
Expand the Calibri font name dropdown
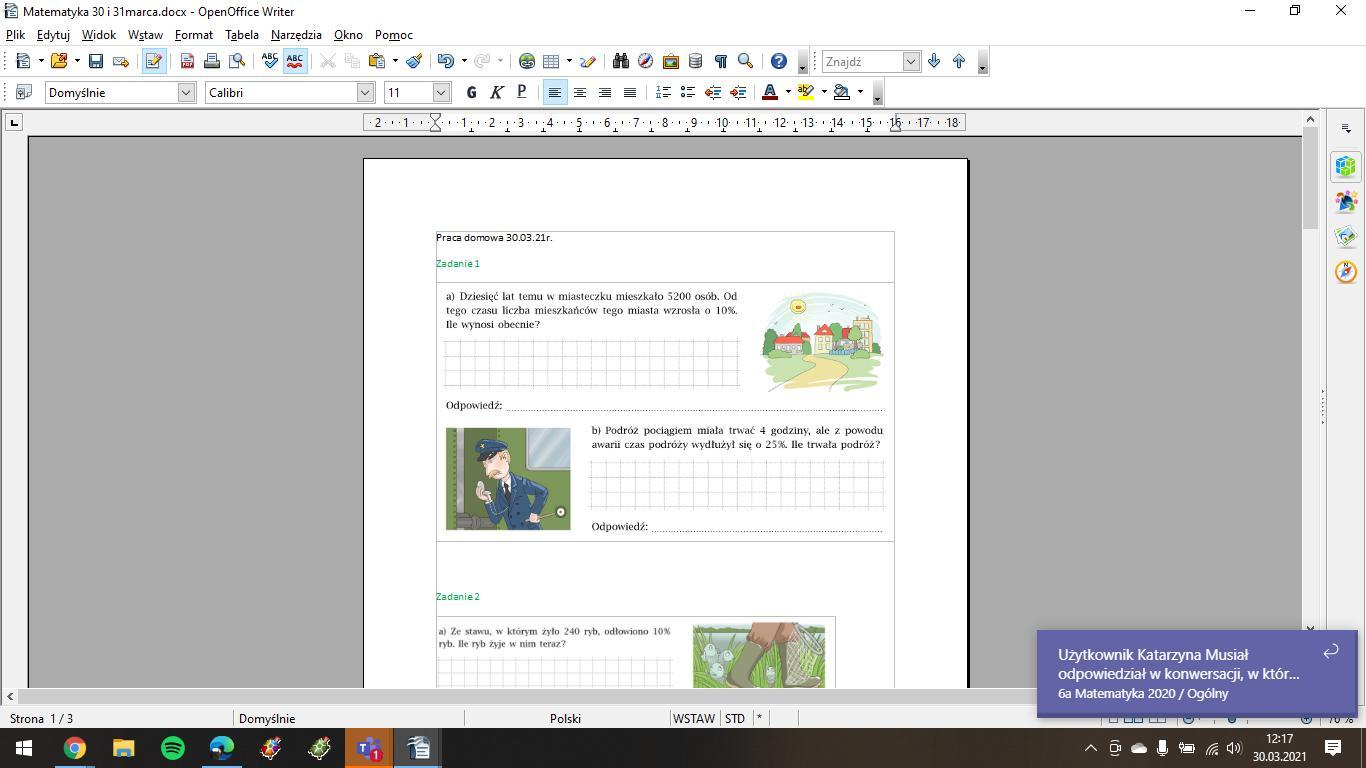pyautogui.click(x=365, y=92)
